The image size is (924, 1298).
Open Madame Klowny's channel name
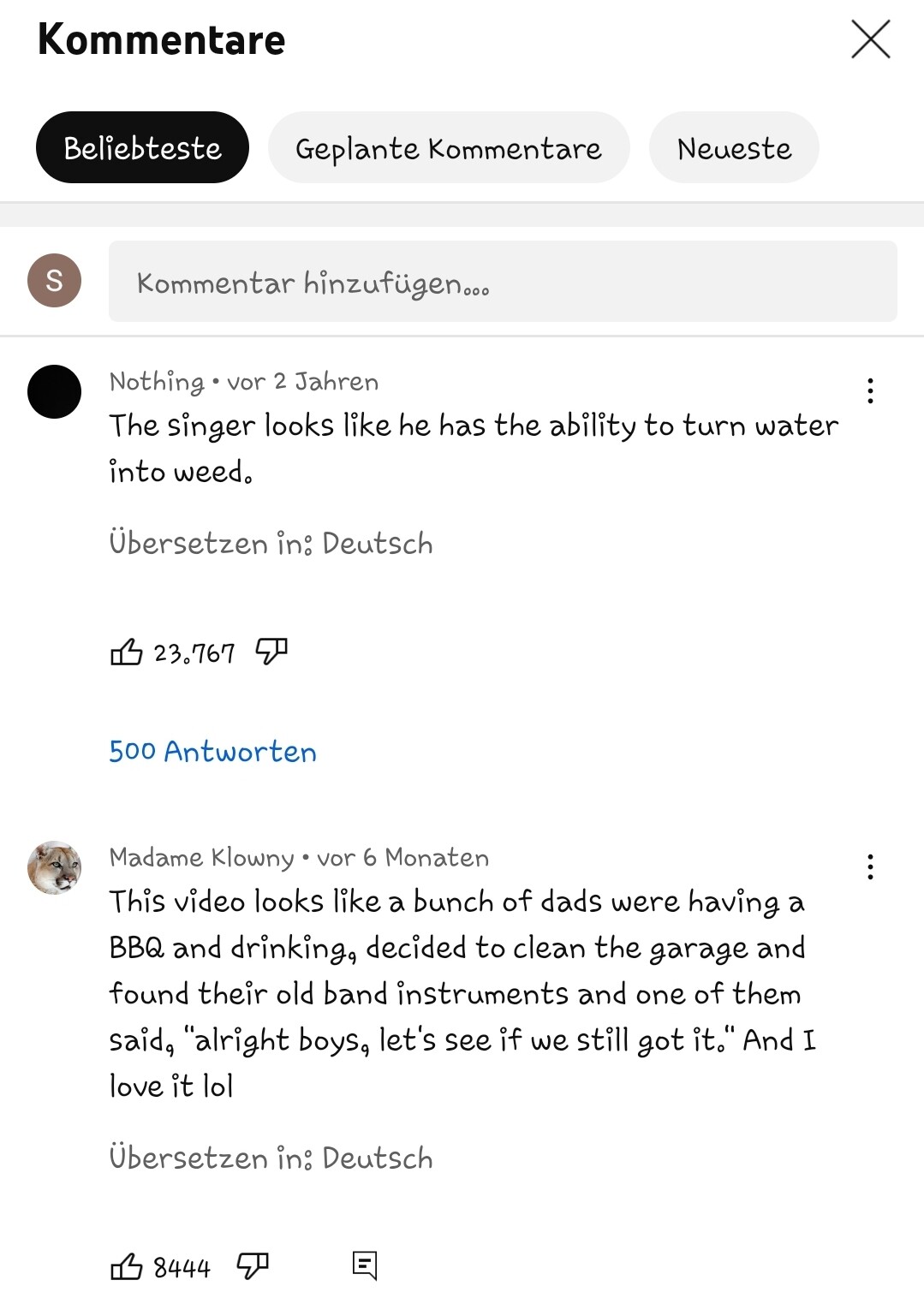pos(201,858)
